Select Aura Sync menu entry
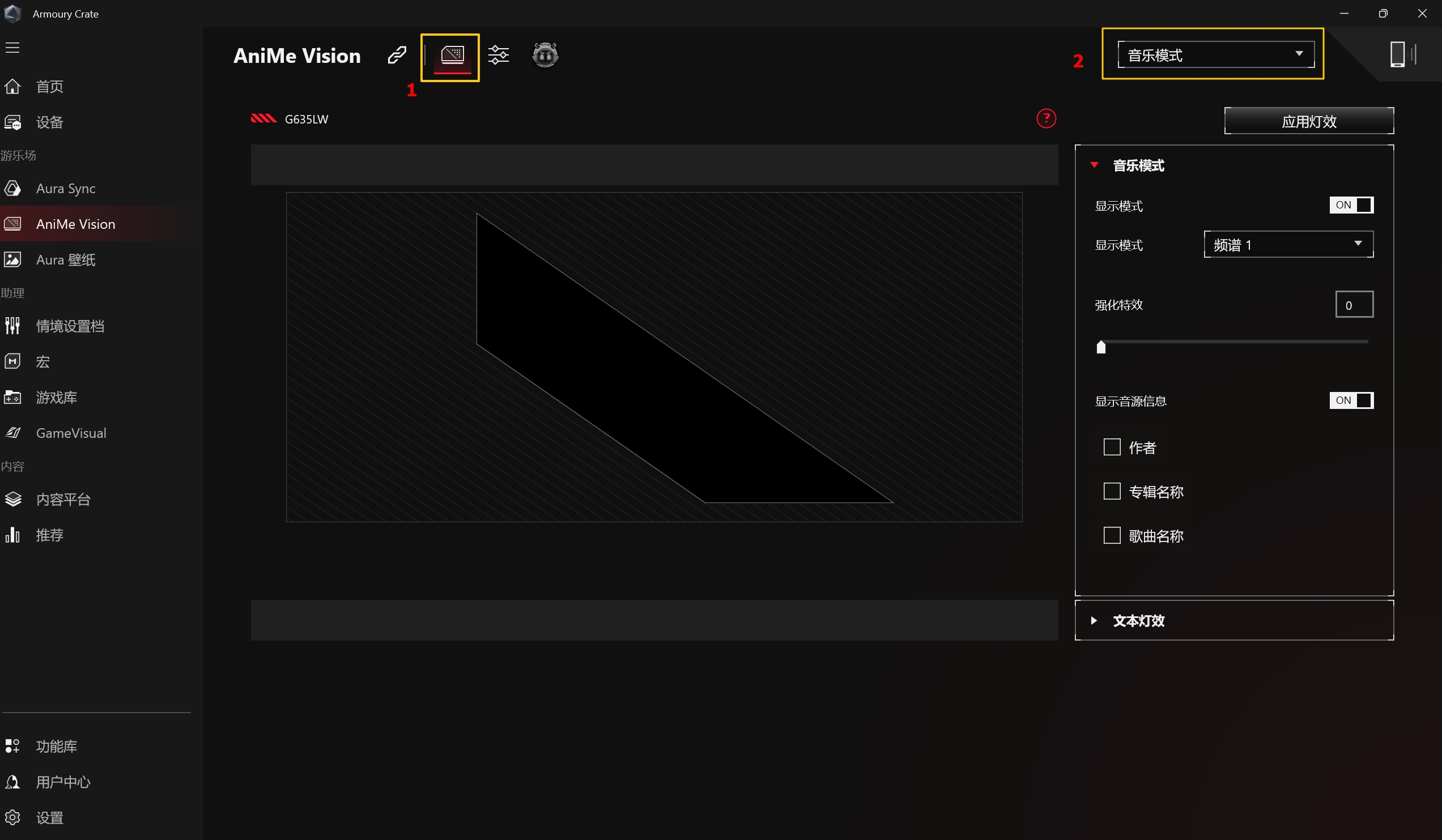This screenshot has width=1442, height=840. pos(66,188)
